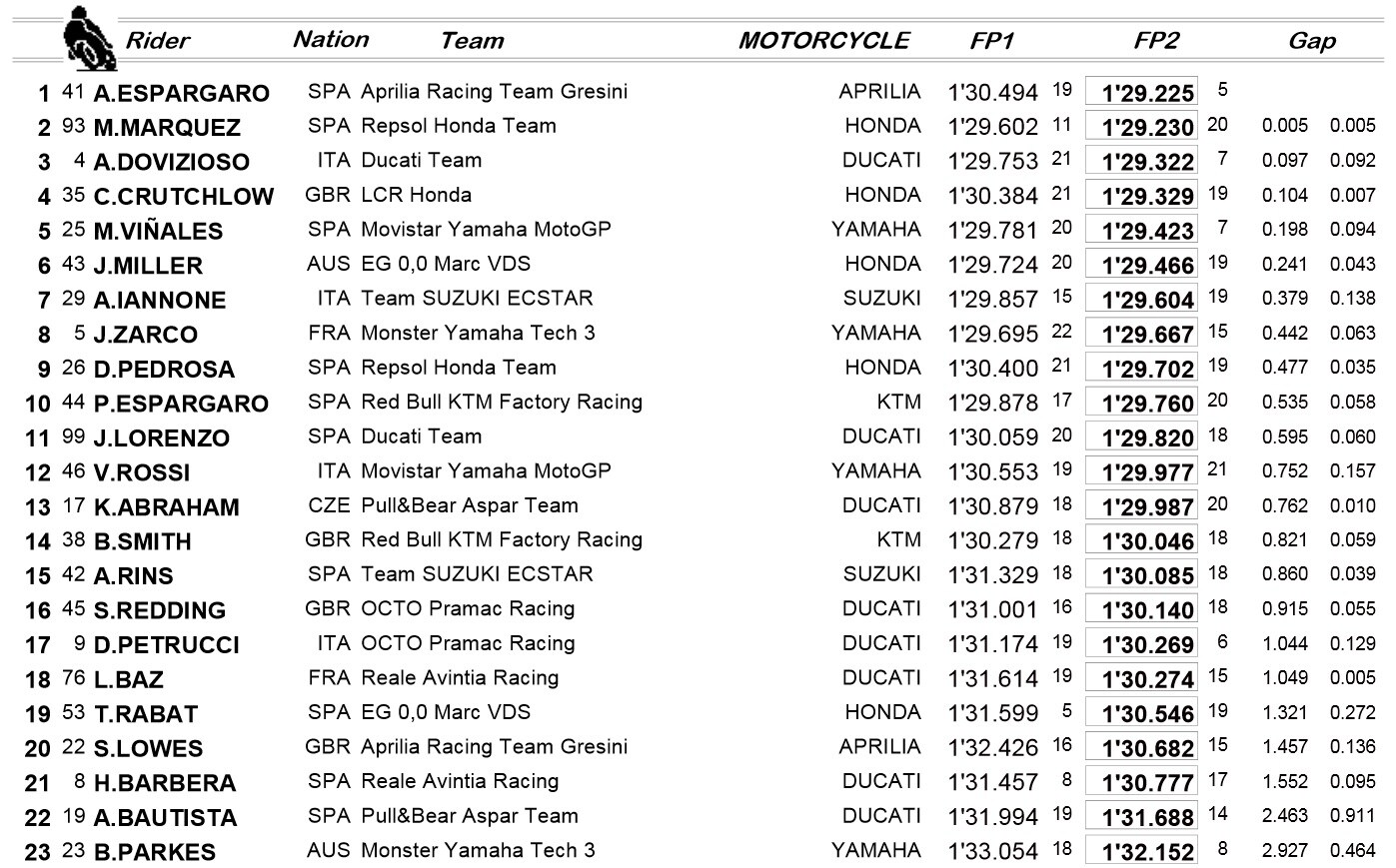Viewport: 1396px width, 868px height.
Task: Select the Nation column header
Action: 331,40
